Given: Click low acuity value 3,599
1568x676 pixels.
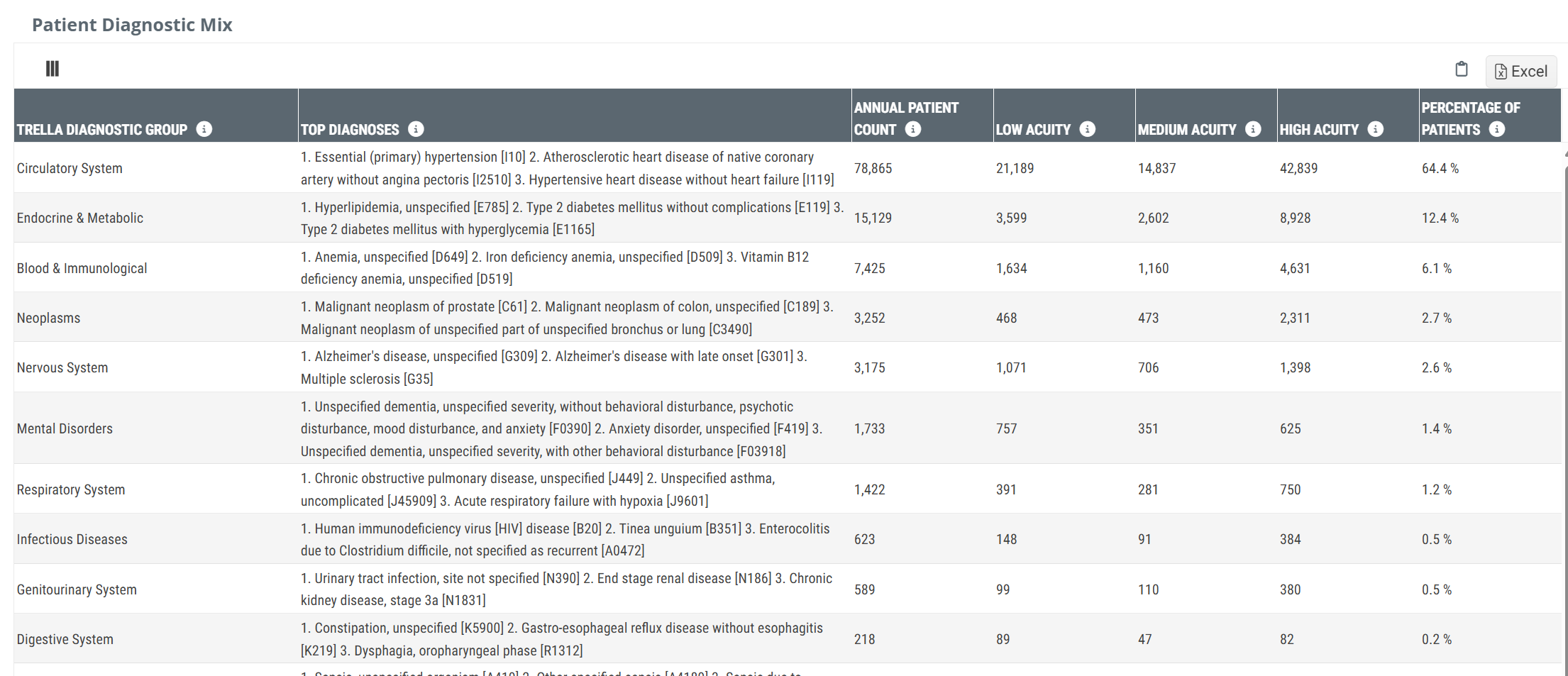Looking at the screenshot, I should point(1012,218).
